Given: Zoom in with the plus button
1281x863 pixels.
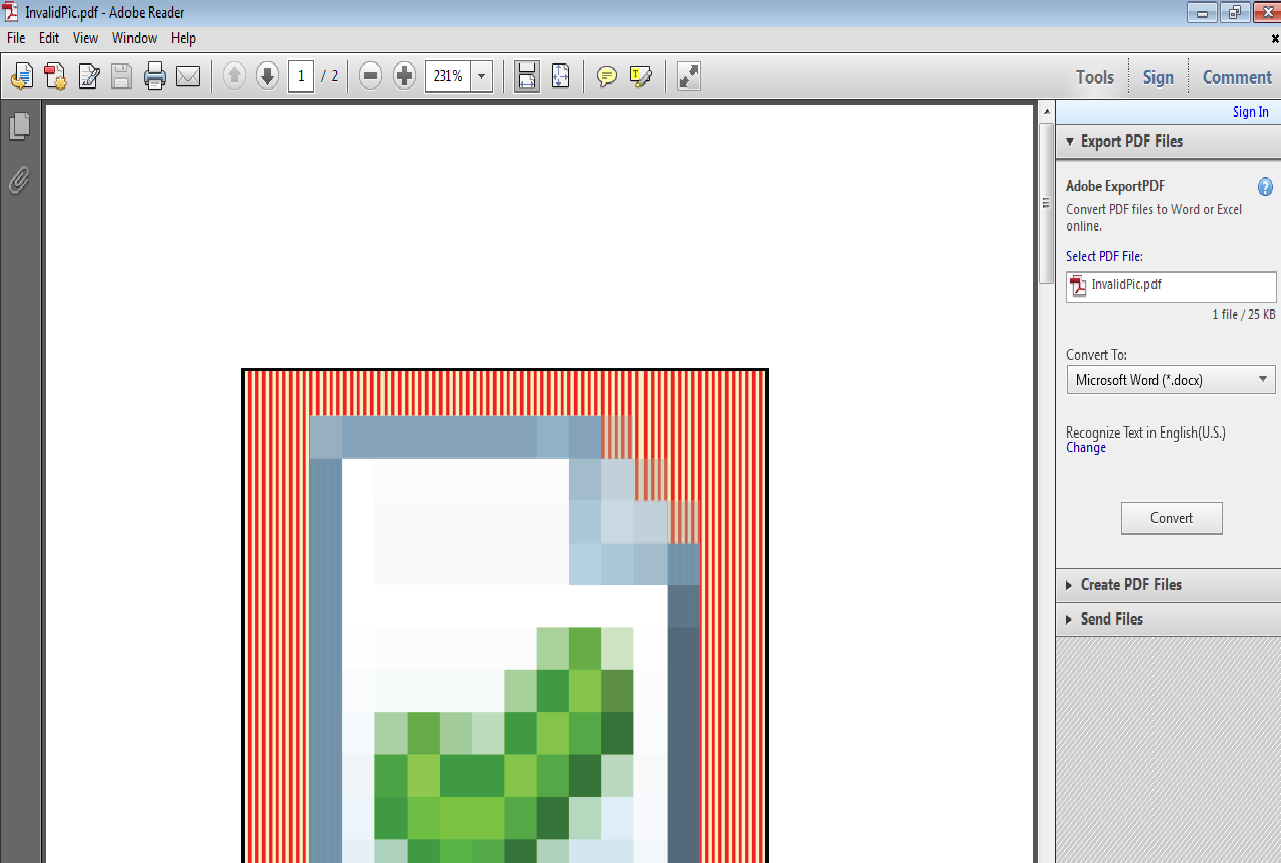Looking at the screenshot, I should [404, 76].
